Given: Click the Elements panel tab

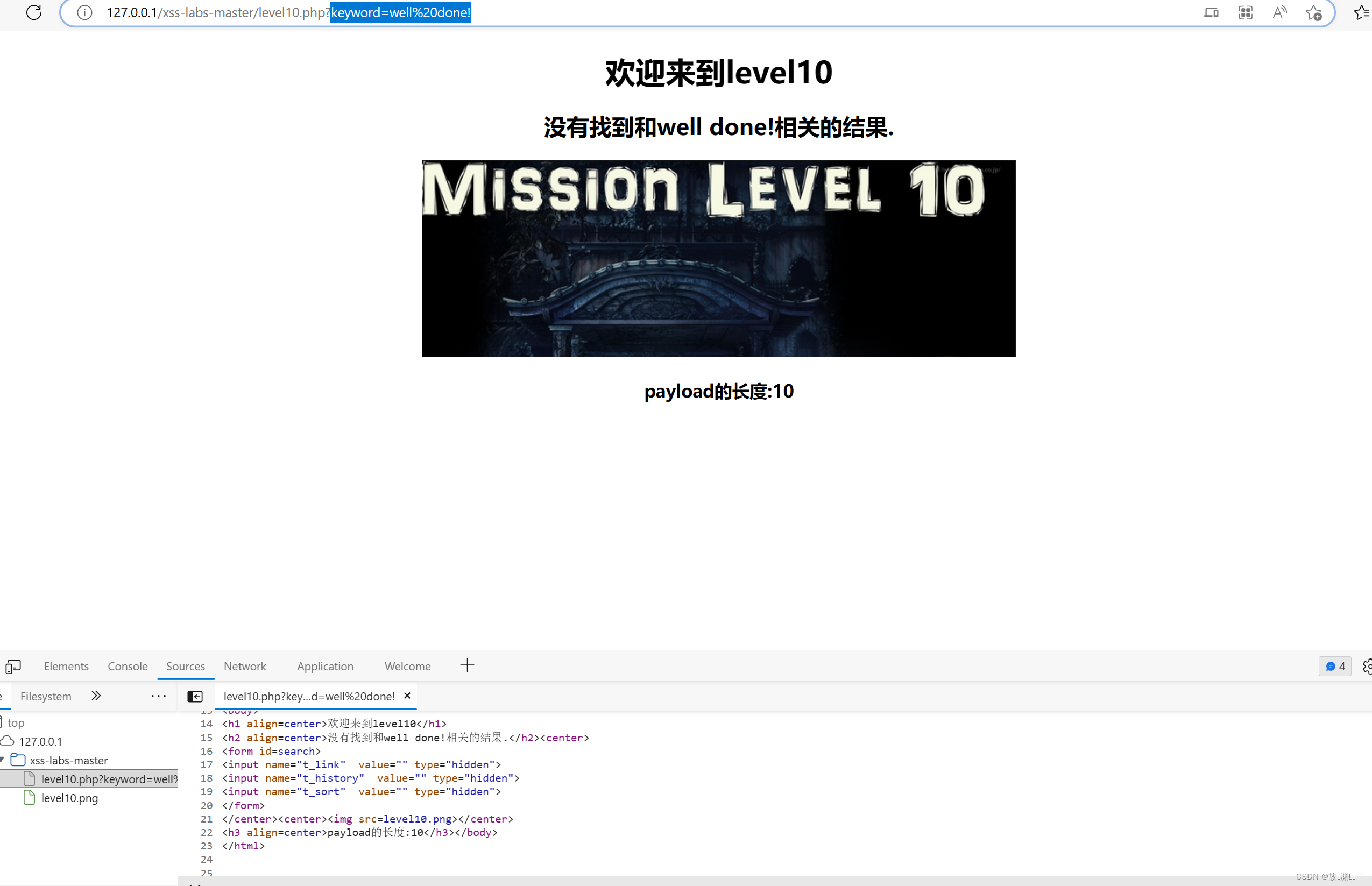Looking at the screenshot, I should point(66,666).
